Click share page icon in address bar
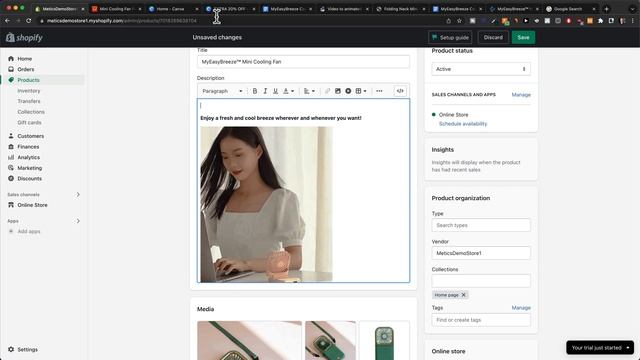 point(449,20)
